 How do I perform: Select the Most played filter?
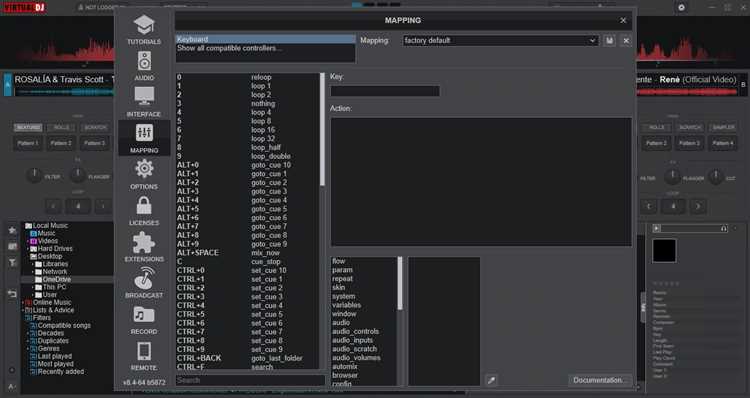(55, 364)
